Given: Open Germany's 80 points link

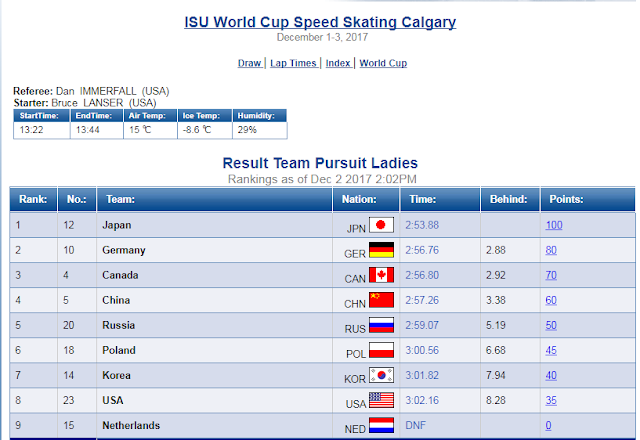Looking at the screenshot, I should tap(551, 250).
